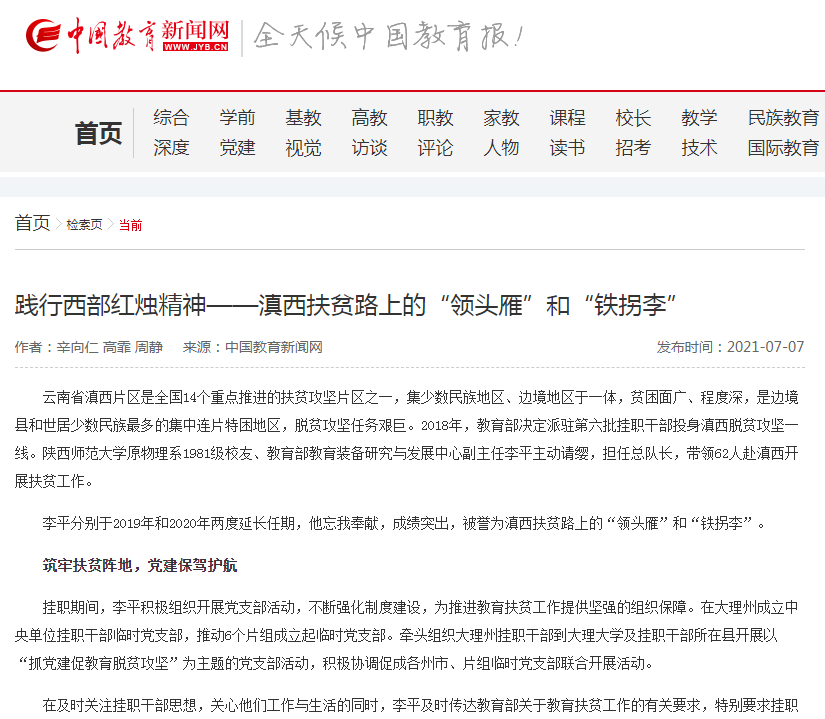Open the 访谈 section

[x=369, y=146]
